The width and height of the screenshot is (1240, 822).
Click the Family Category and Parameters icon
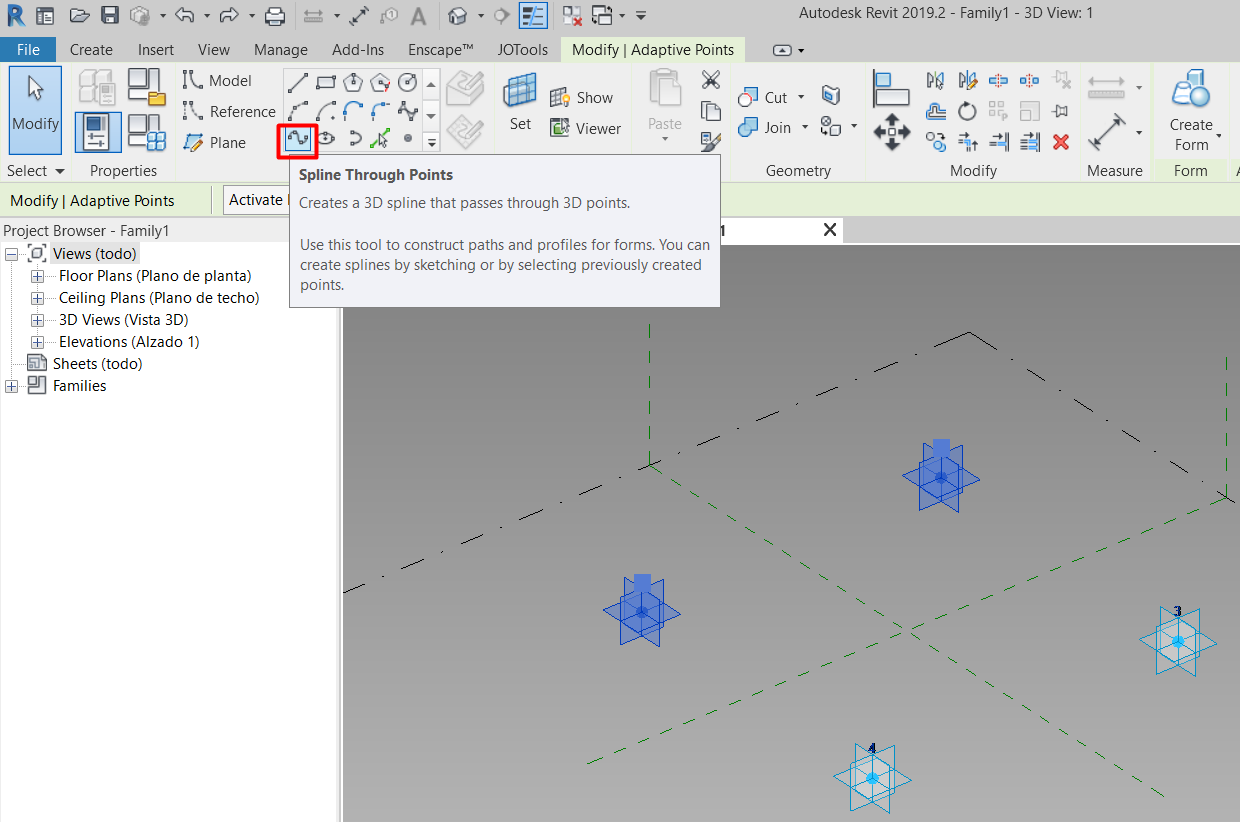click(148, 88)
